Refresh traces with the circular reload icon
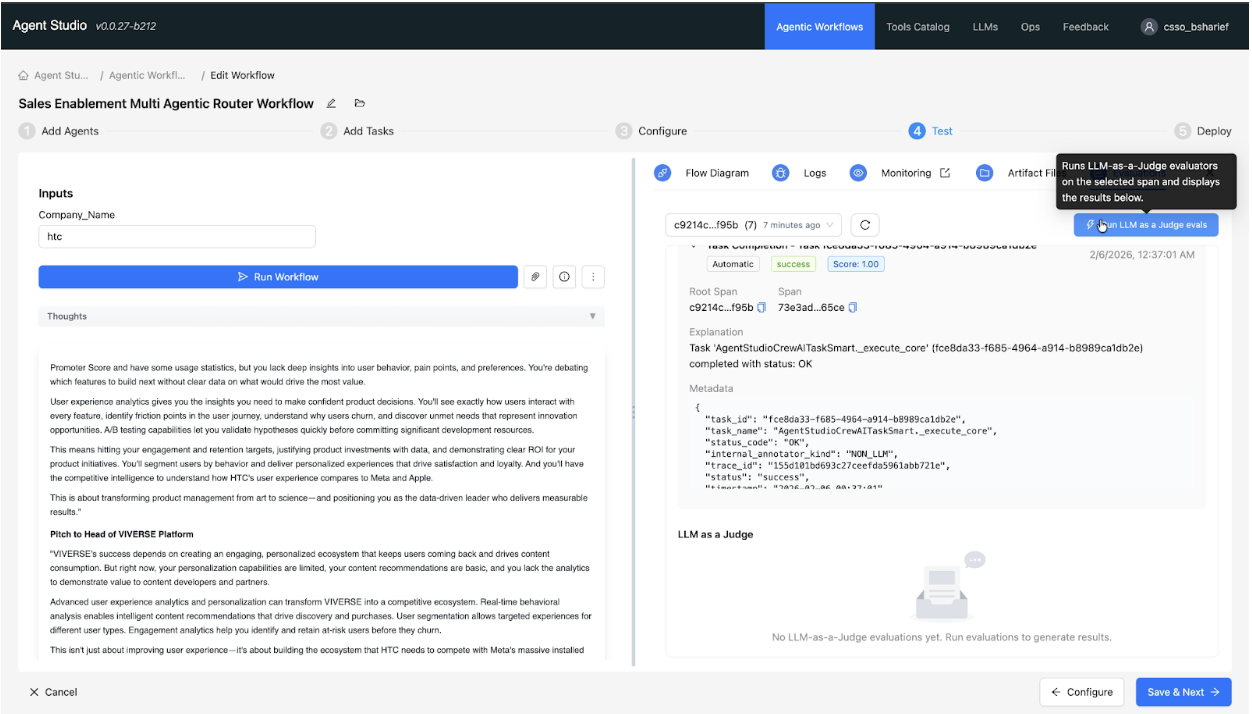 click(x=865, y=225)
